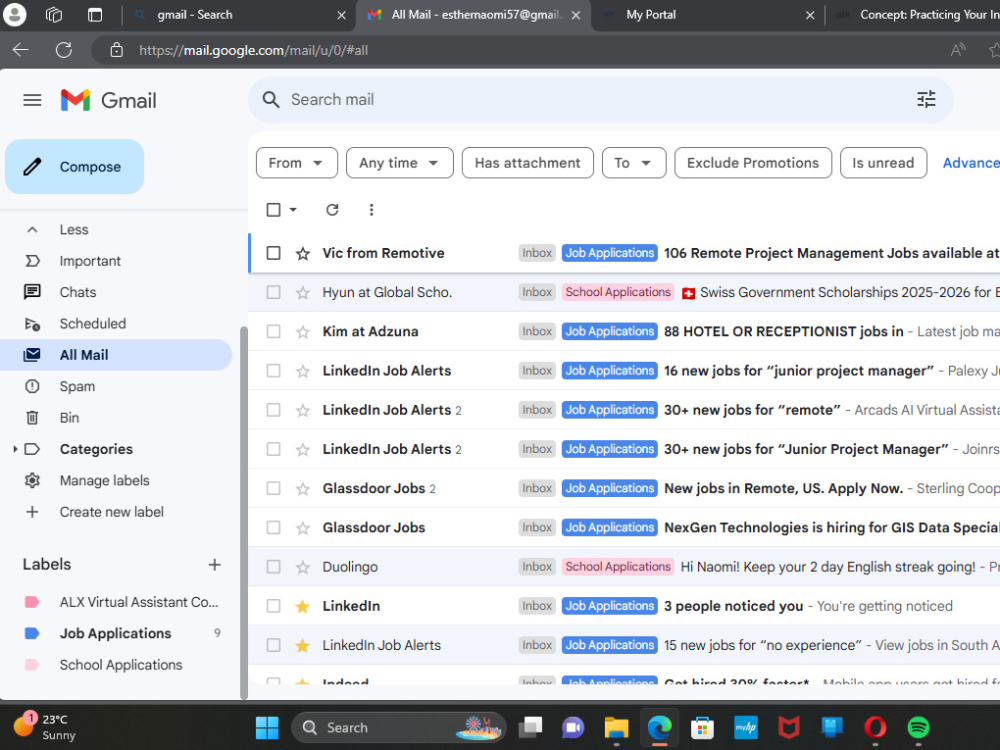Click light pink School Applications color tag

click(x=32, y=665)
